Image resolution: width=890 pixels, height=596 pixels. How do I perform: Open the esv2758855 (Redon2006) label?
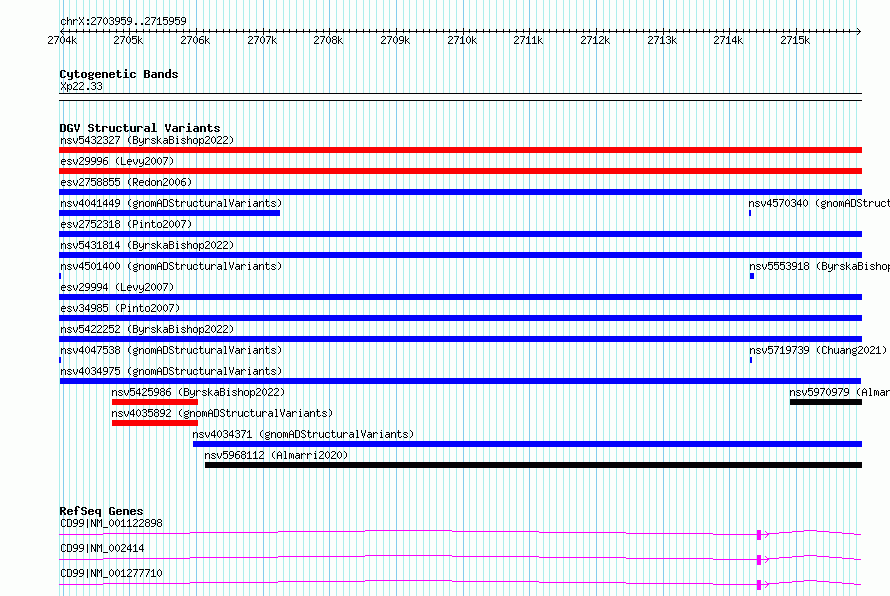[126, 182]
